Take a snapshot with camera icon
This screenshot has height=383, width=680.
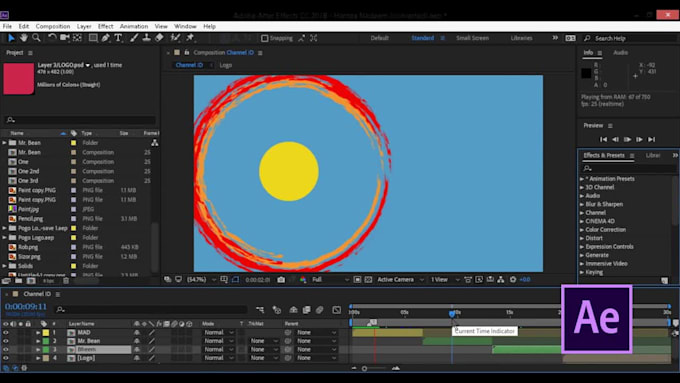[x=281, y=280]
